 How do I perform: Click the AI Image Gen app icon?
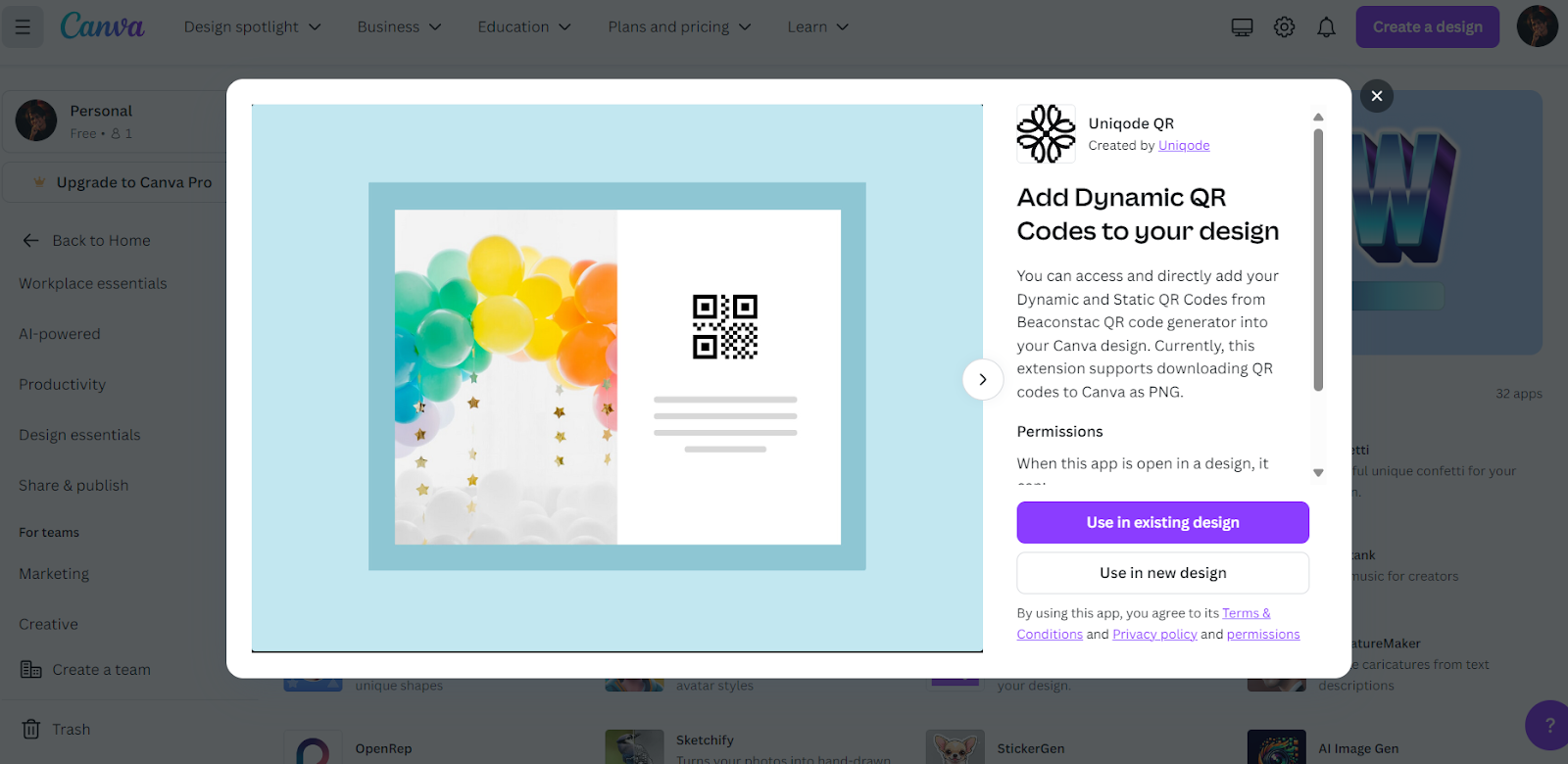pos(1277,747)
